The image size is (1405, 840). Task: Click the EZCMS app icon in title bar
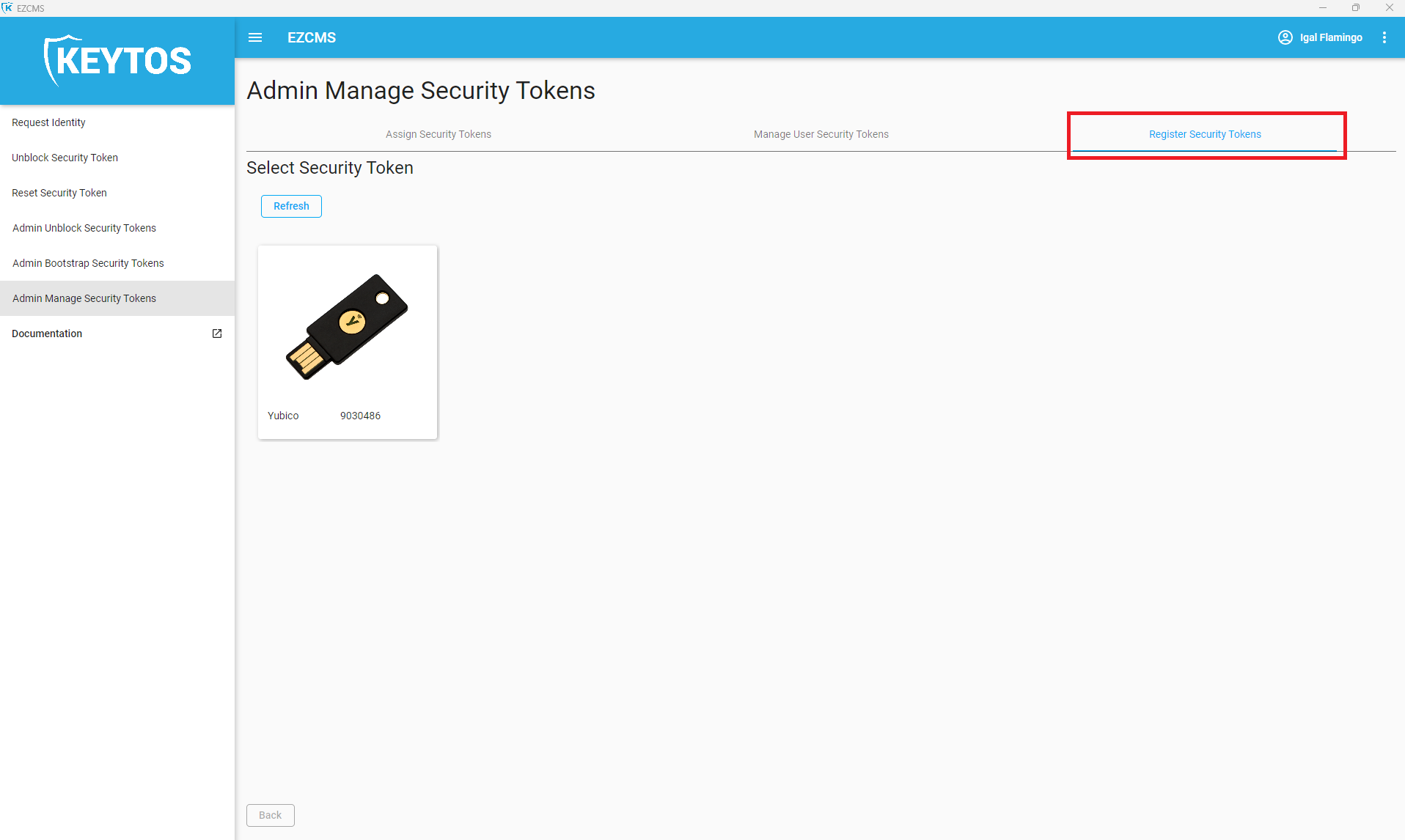7,7
